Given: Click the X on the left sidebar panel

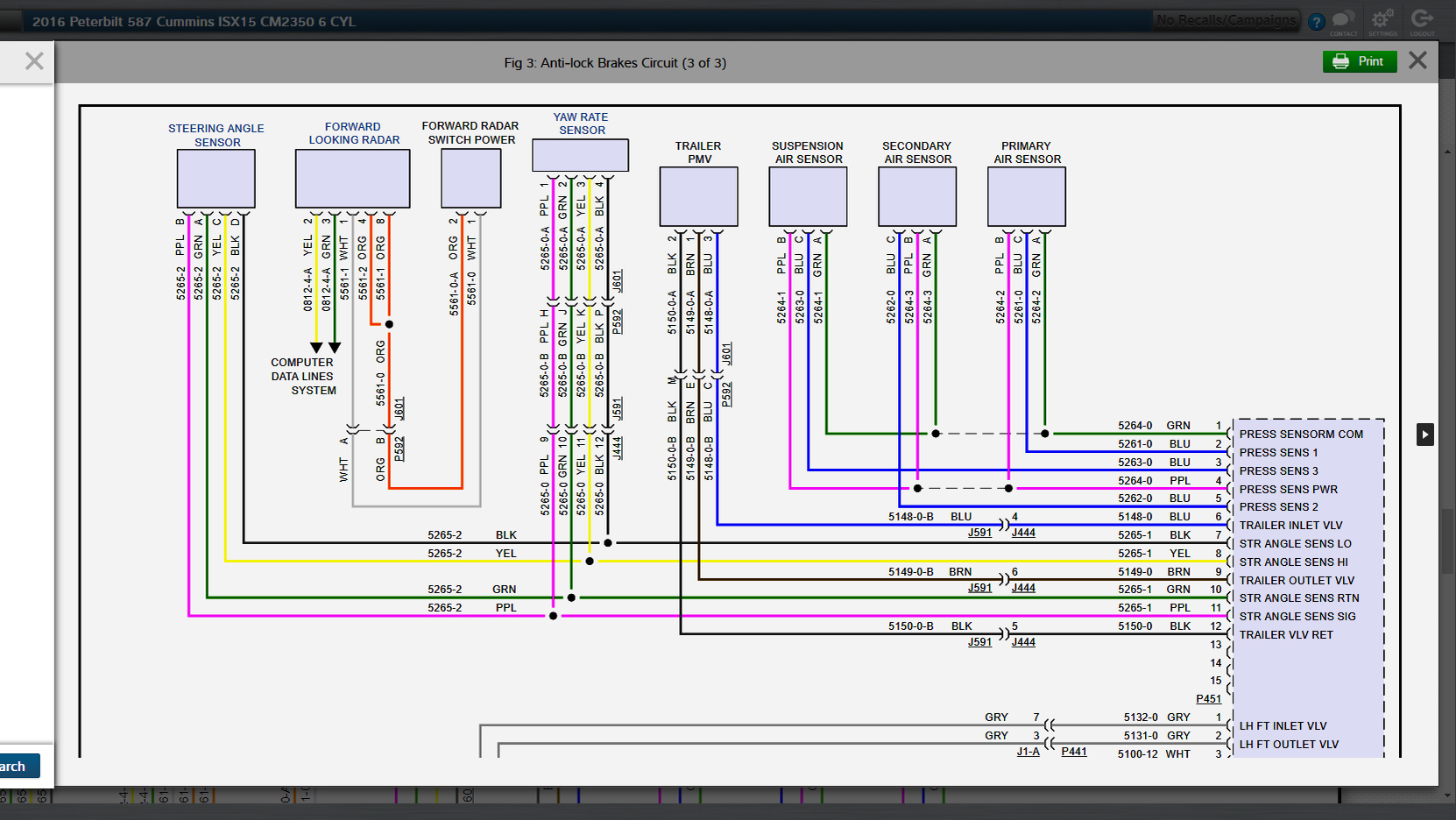Looking at the screenshot, I should (x=33, y=61).
